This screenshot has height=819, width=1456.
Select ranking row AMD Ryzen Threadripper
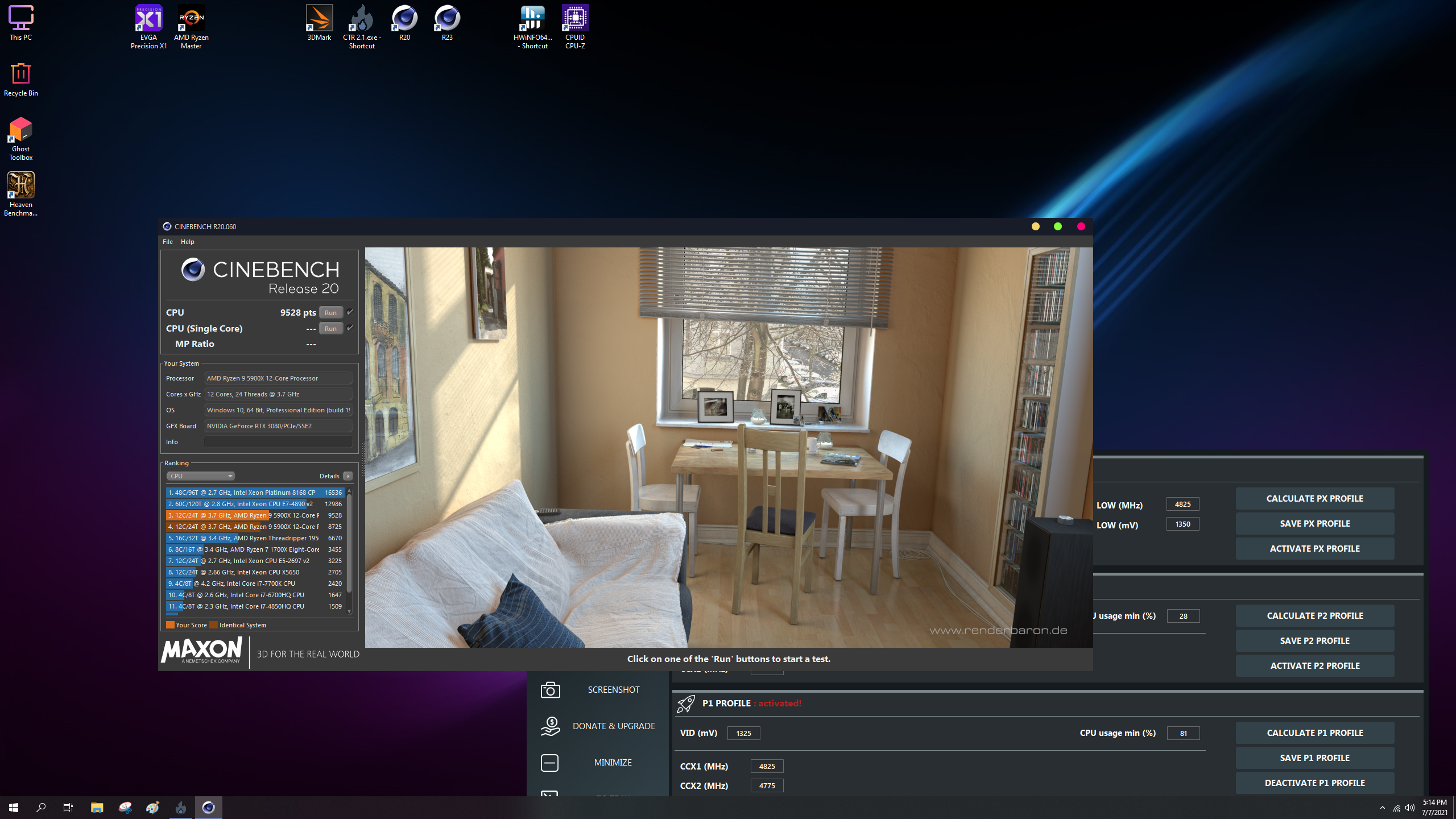pos(255,538)
